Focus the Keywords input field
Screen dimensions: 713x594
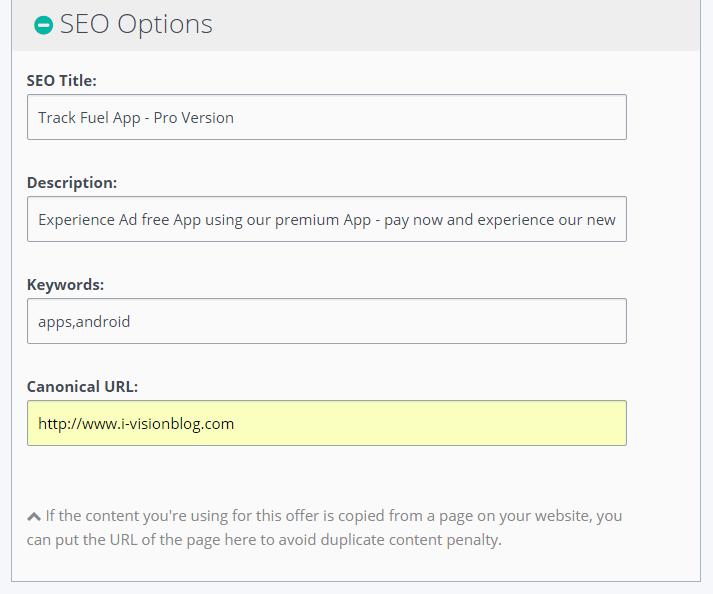pos(327,321)
